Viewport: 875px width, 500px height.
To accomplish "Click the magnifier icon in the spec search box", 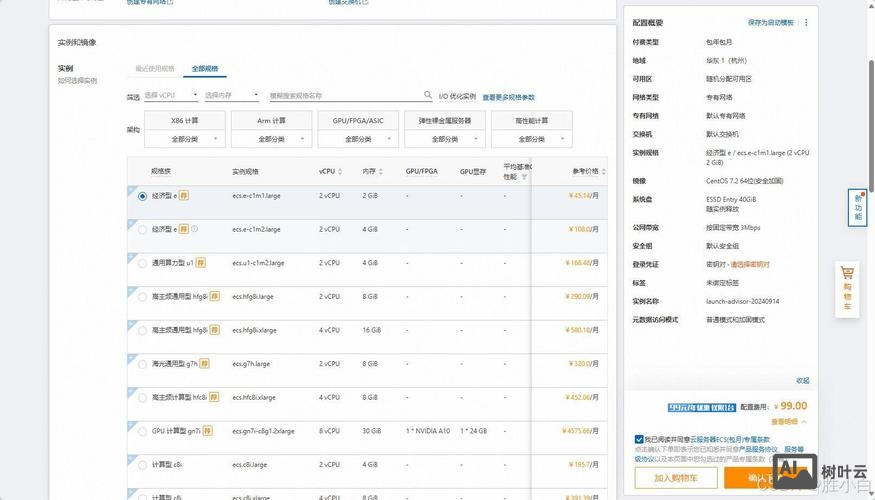I will (427, 95).
